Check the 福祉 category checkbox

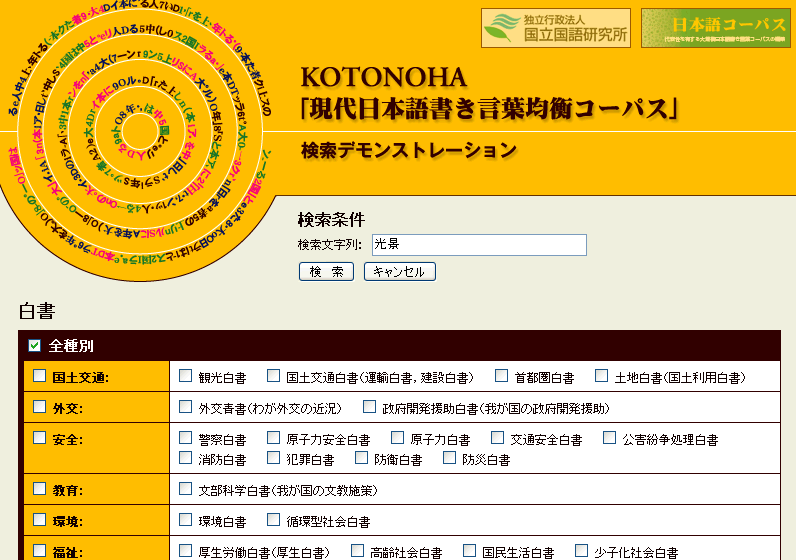(x=40, y=550)
